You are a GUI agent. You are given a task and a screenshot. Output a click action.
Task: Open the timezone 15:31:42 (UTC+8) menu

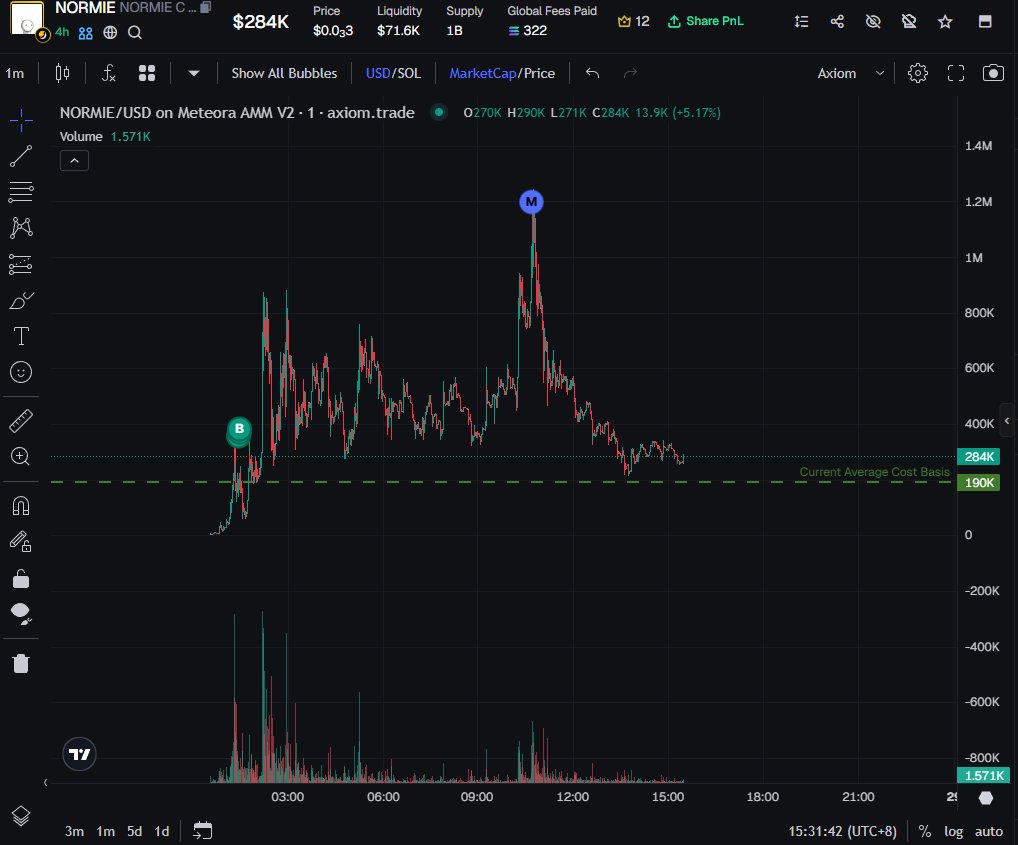(x=842, y=831)
